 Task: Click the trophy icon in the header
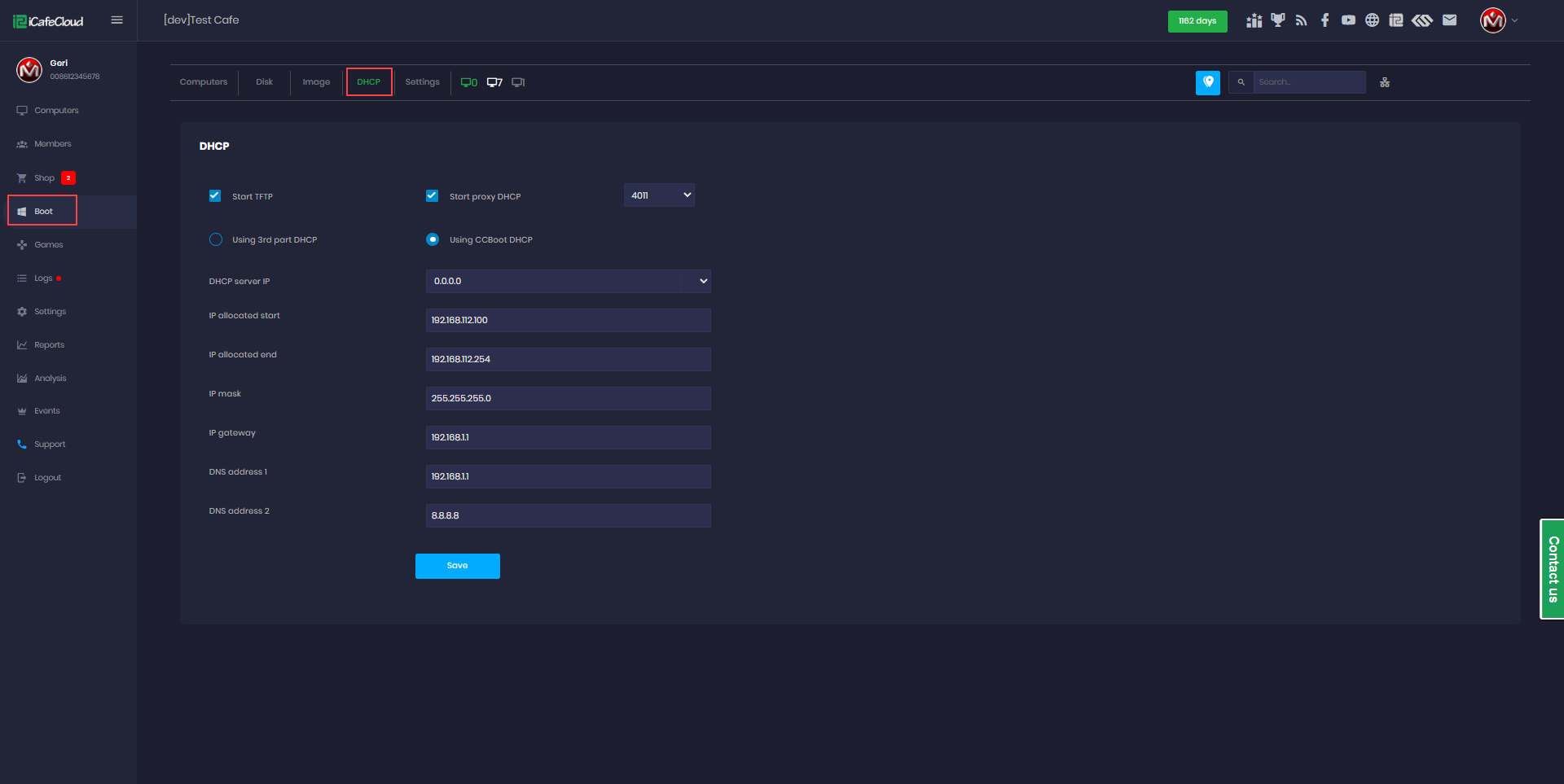pos(1277,20)
